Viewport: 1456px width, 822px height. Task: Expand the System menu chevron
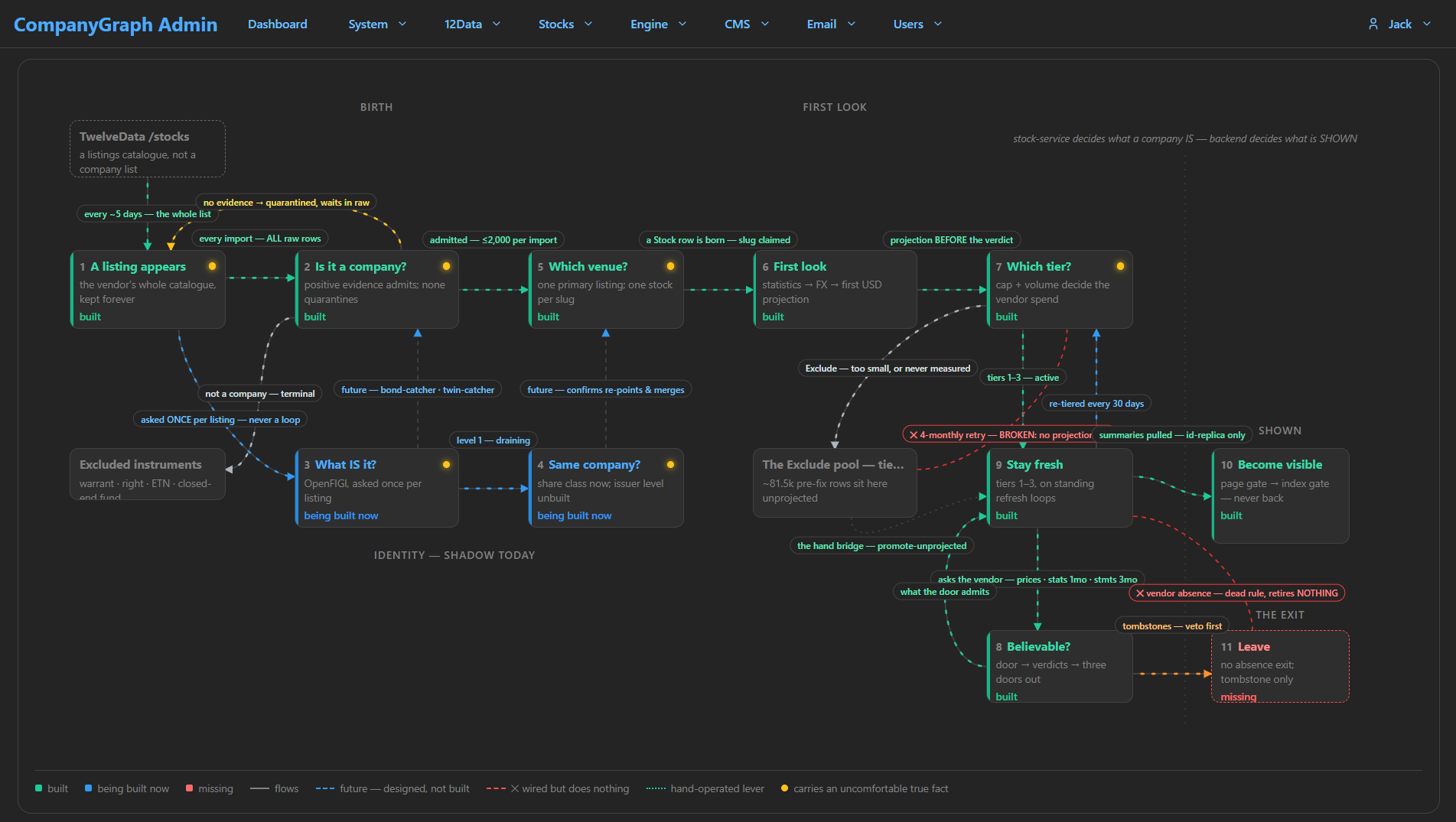[x=402, y=24]
